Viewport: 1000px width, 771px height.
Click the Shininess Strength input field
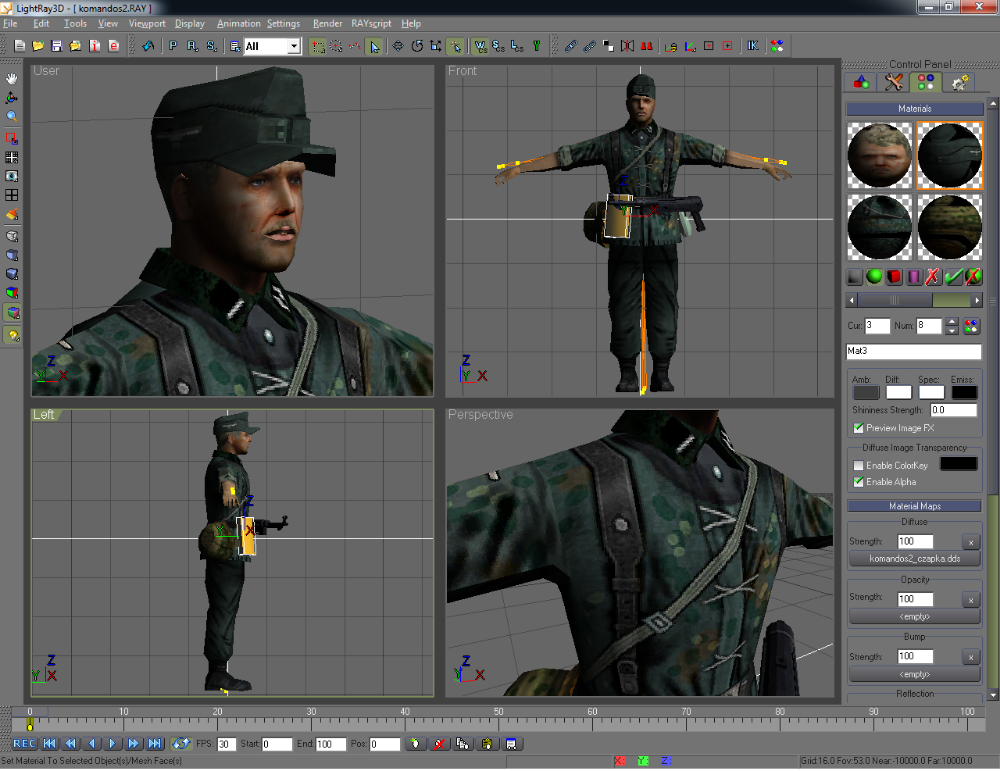pos(953,410)
